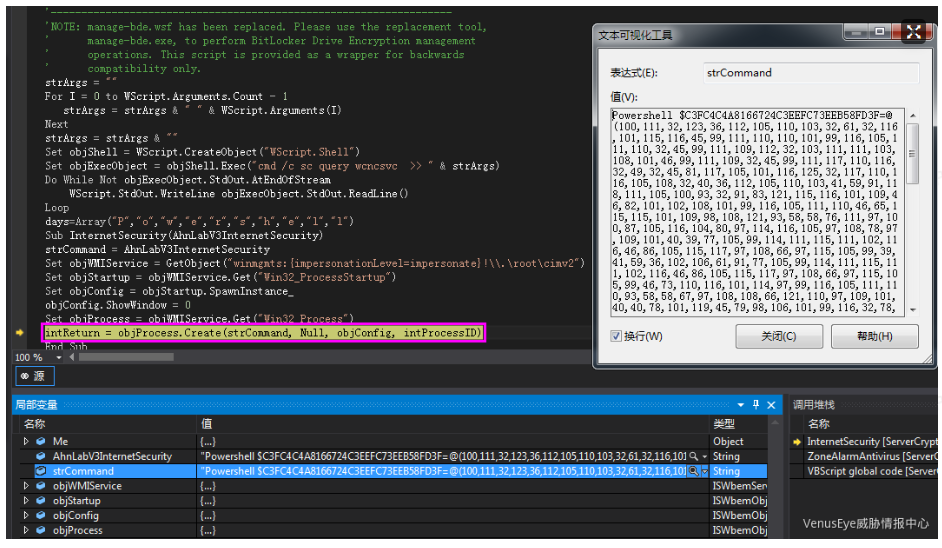This screenshot has width=942, height=548.
Task: Click the yellow arrow beside InternetSecurity call stack frame
Action: pyautogui.click(x=797, y=442)
